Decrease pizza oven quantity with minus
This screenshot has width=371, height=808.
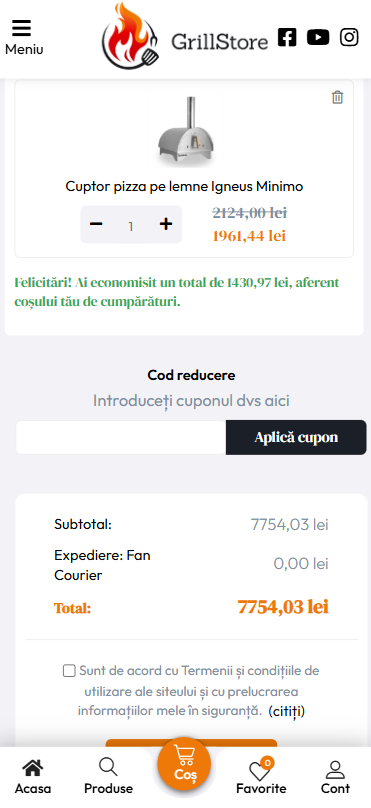point(96,224)
